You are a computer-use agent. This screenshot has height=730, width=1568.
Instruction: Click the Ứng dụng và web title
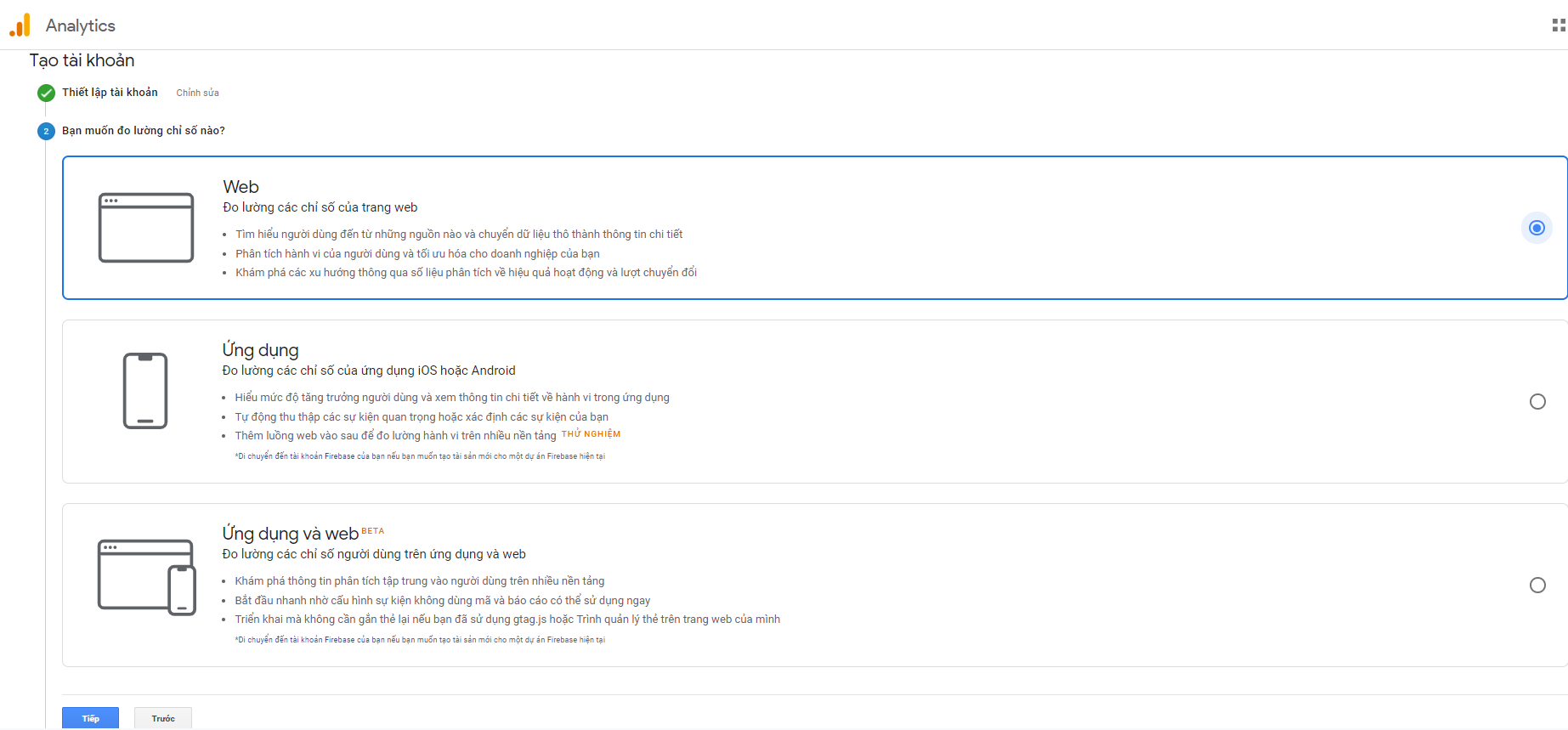290,534
